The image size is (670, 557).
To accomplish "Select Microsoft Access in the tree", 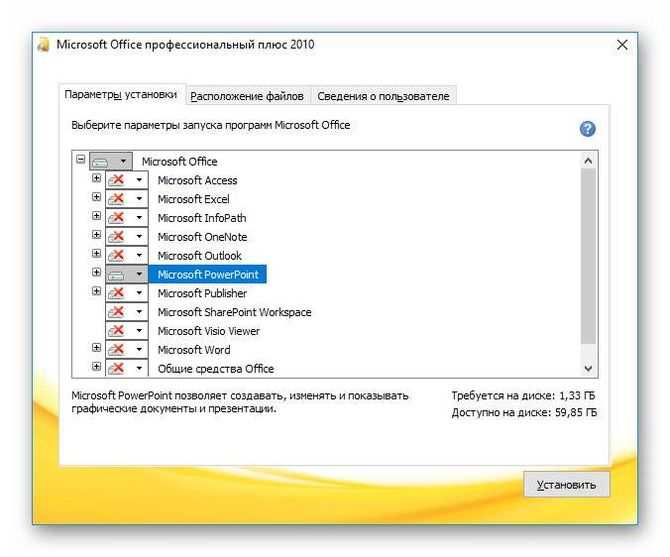I will click(x=197, y=180).
